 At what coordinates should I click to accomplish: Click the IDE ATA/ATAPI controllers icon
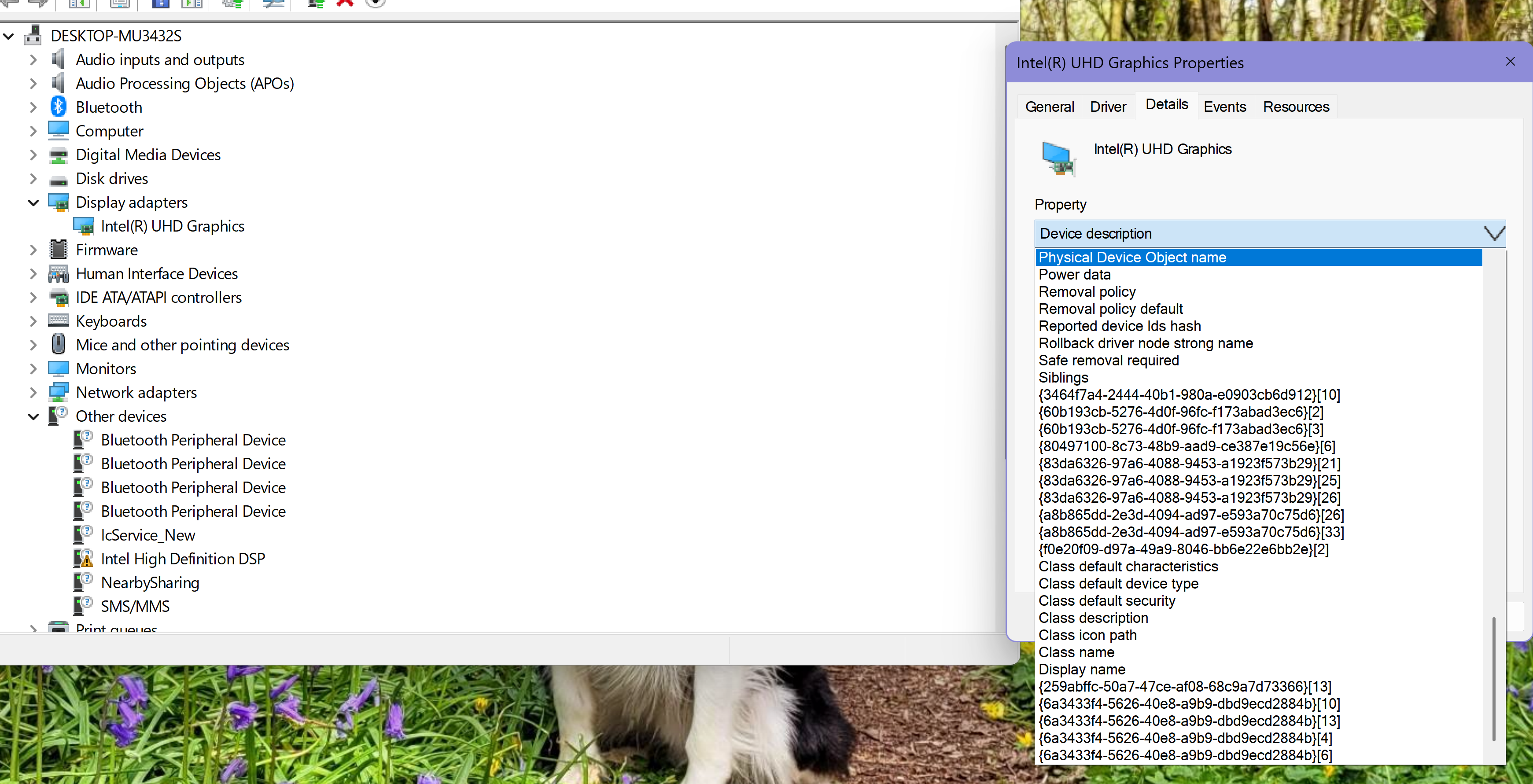(x=58, y=298)
